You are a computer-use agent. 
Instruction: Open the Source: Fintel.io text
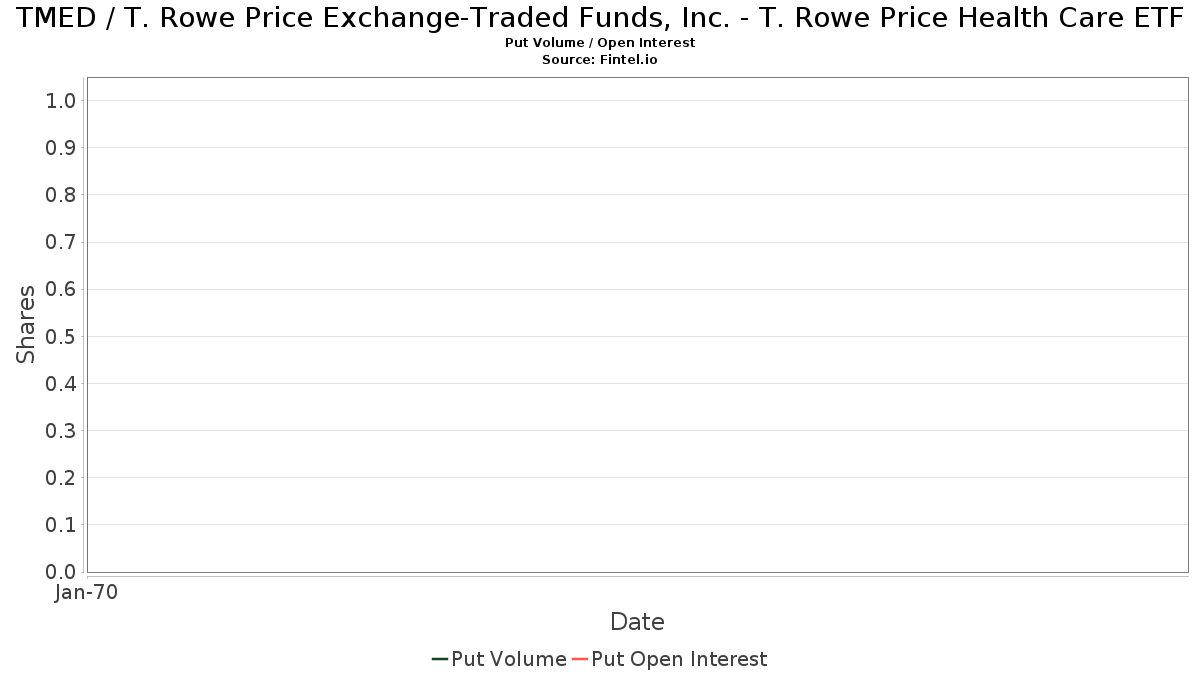(x=600, y=60)
